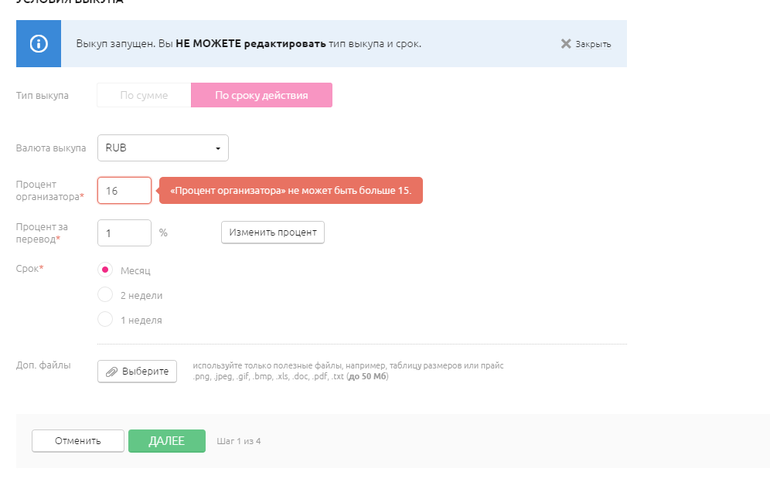Proceed with the green 'ДАЛЕЕ' button
The width and height of the screenshot is (770, 482).
point(167,441)
